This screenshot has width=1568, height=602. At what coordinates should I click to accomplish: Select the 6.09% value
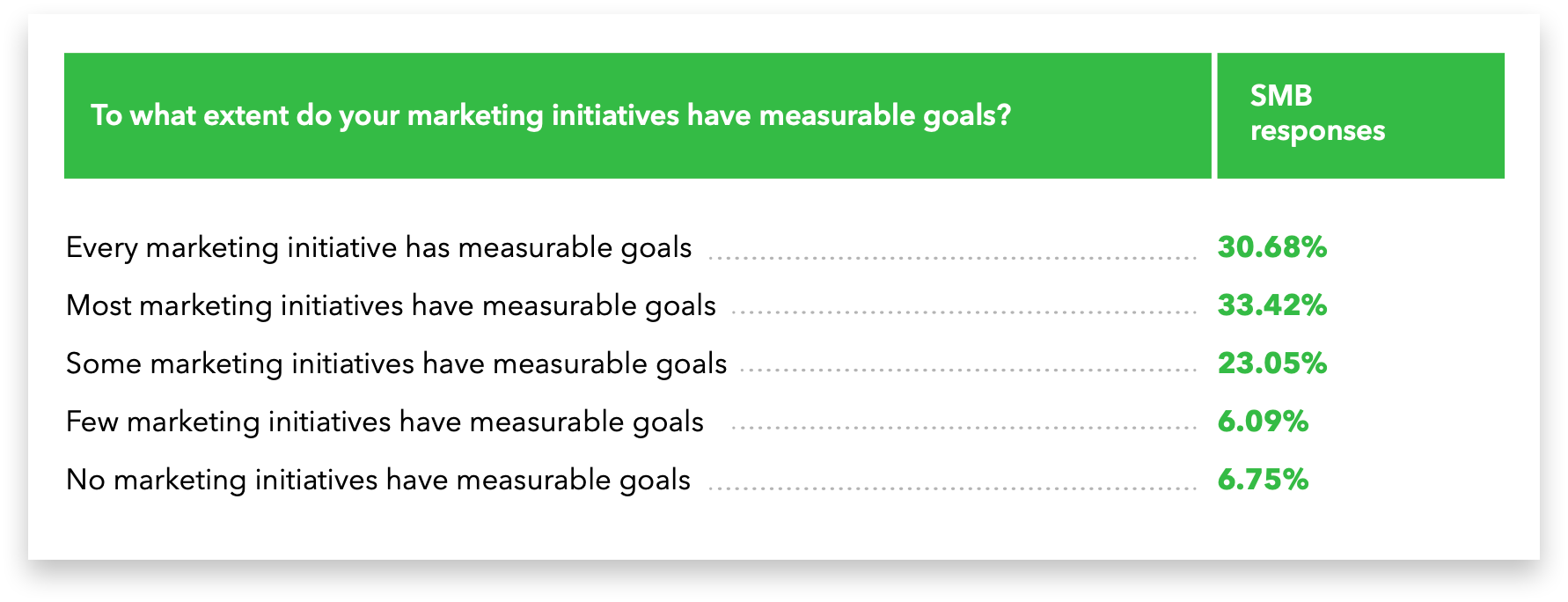pos(1263,422)
